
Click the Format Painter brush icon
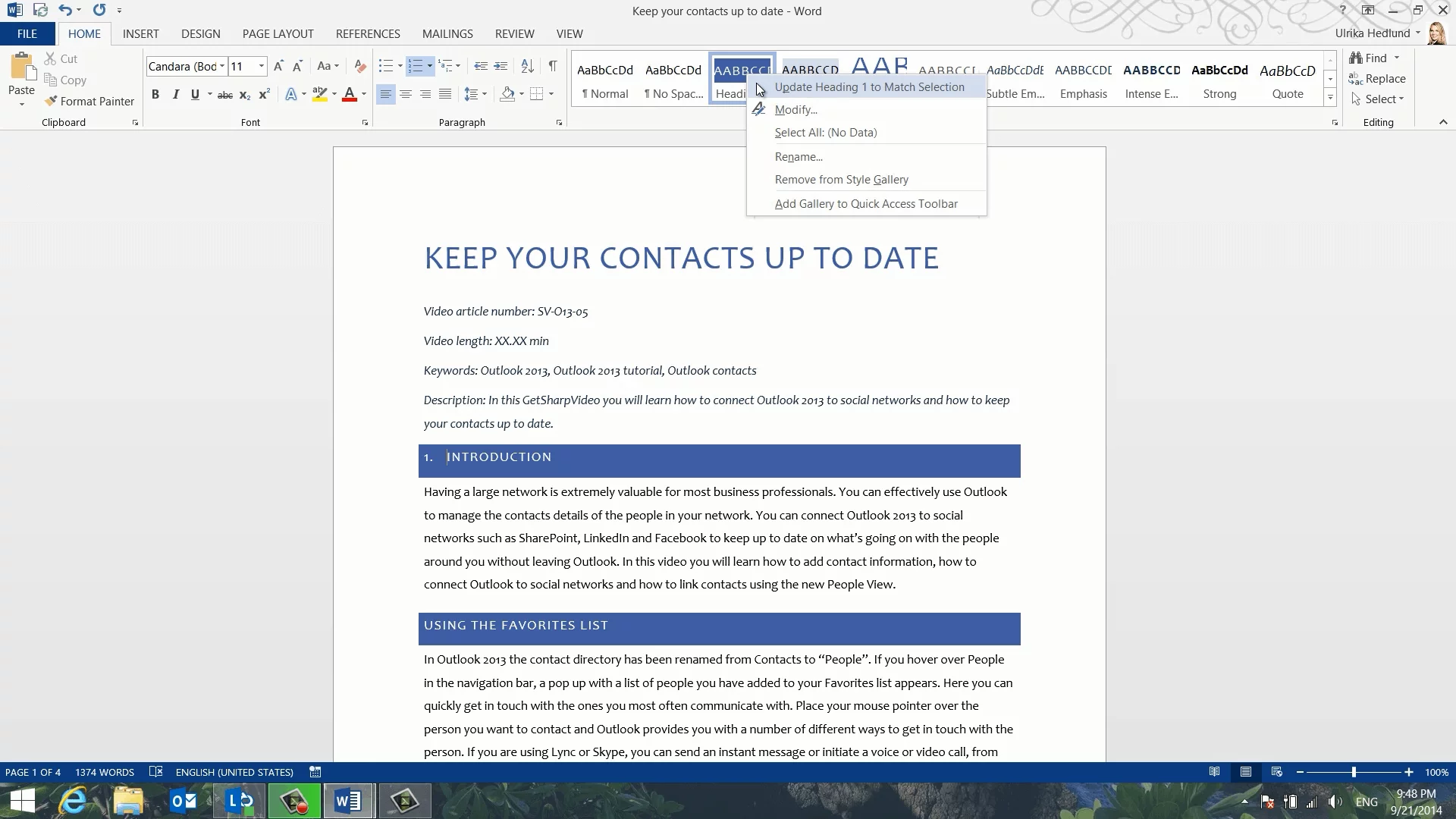pyautogui.click(x=51, y=101)
